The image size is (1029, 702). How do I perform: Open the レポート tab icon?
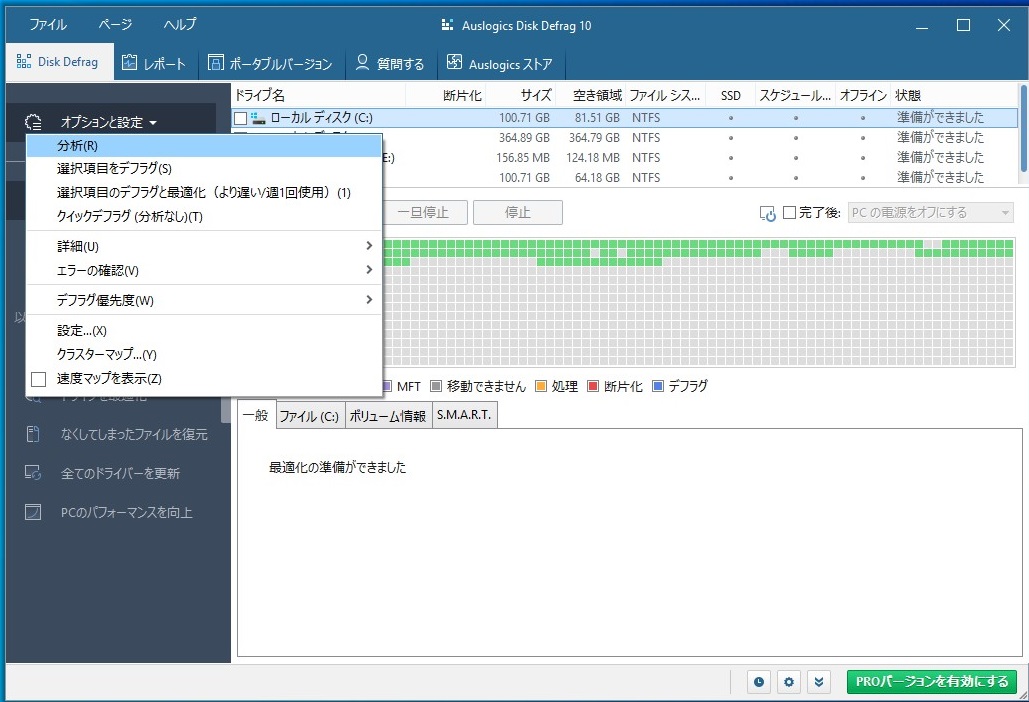130,62
